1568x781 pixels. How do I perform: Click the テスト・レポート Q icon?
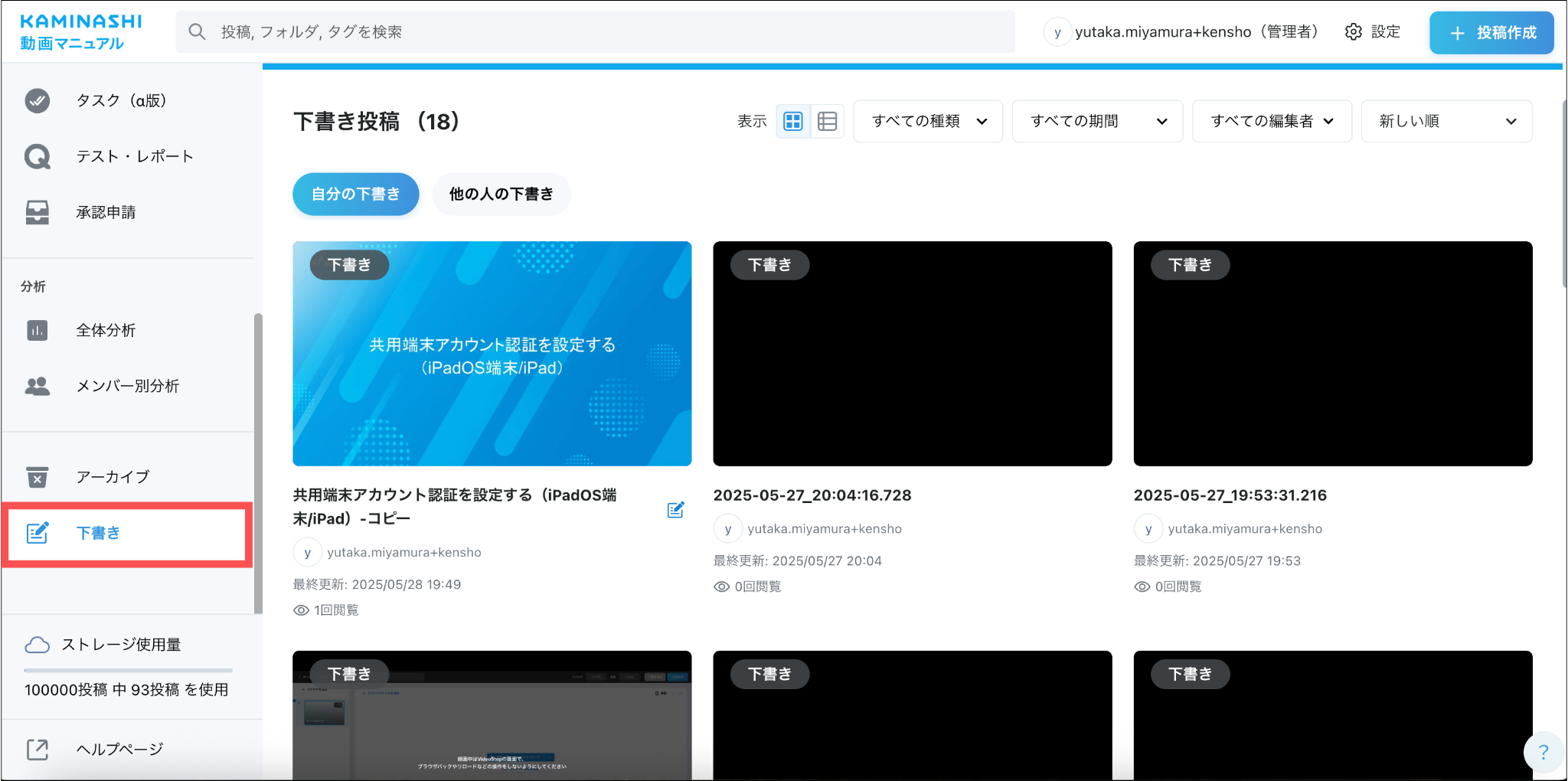point(38,156)
